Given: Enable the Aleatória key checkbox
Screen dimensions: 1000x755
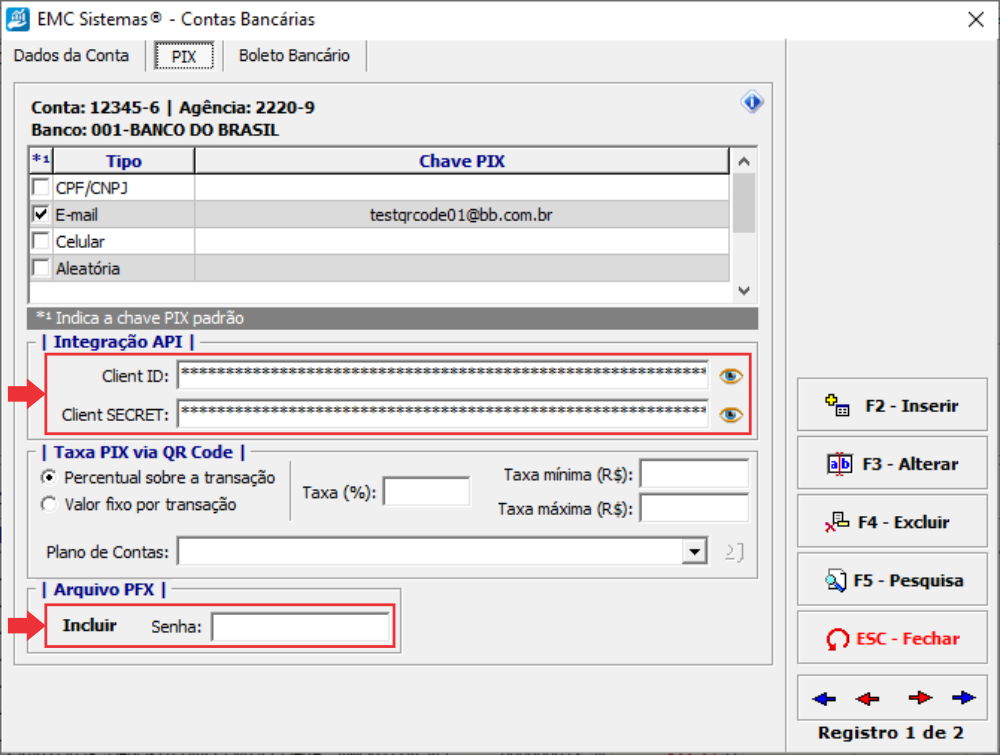Looking at the screenshot, I should (x=41, y=268).
